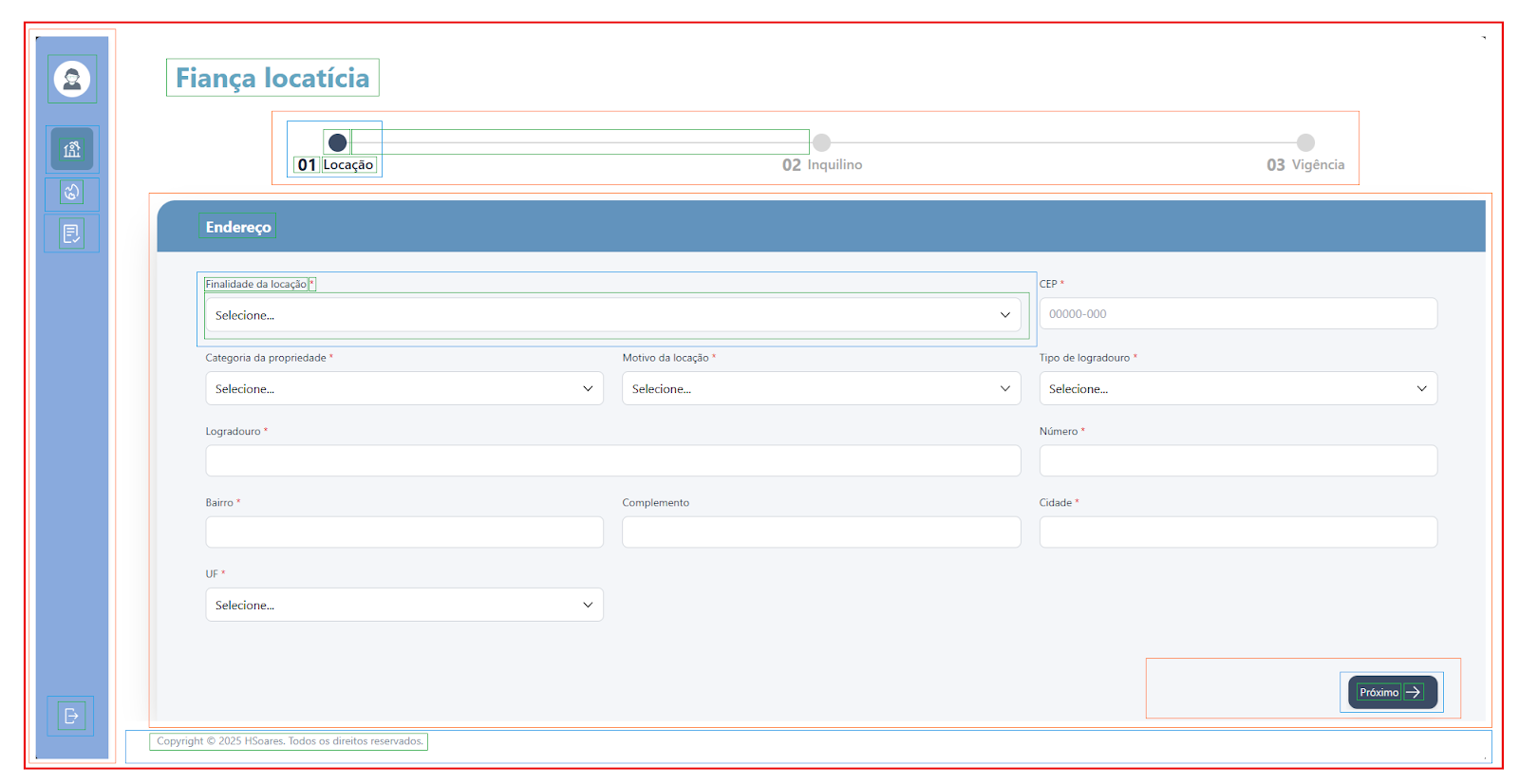The image size is (1519, 784).
Task: Open the Tipo de logradouro dropdown
Action: point(1237,388)
